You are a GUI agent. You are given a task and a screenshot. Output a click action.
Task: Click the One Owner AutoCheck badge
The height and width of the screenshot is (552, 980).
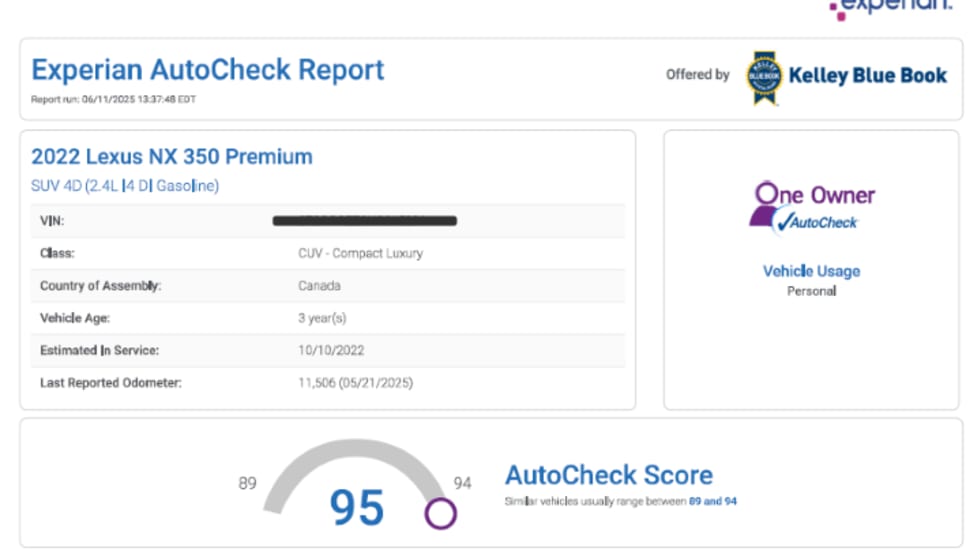click(x=812, y=208)
